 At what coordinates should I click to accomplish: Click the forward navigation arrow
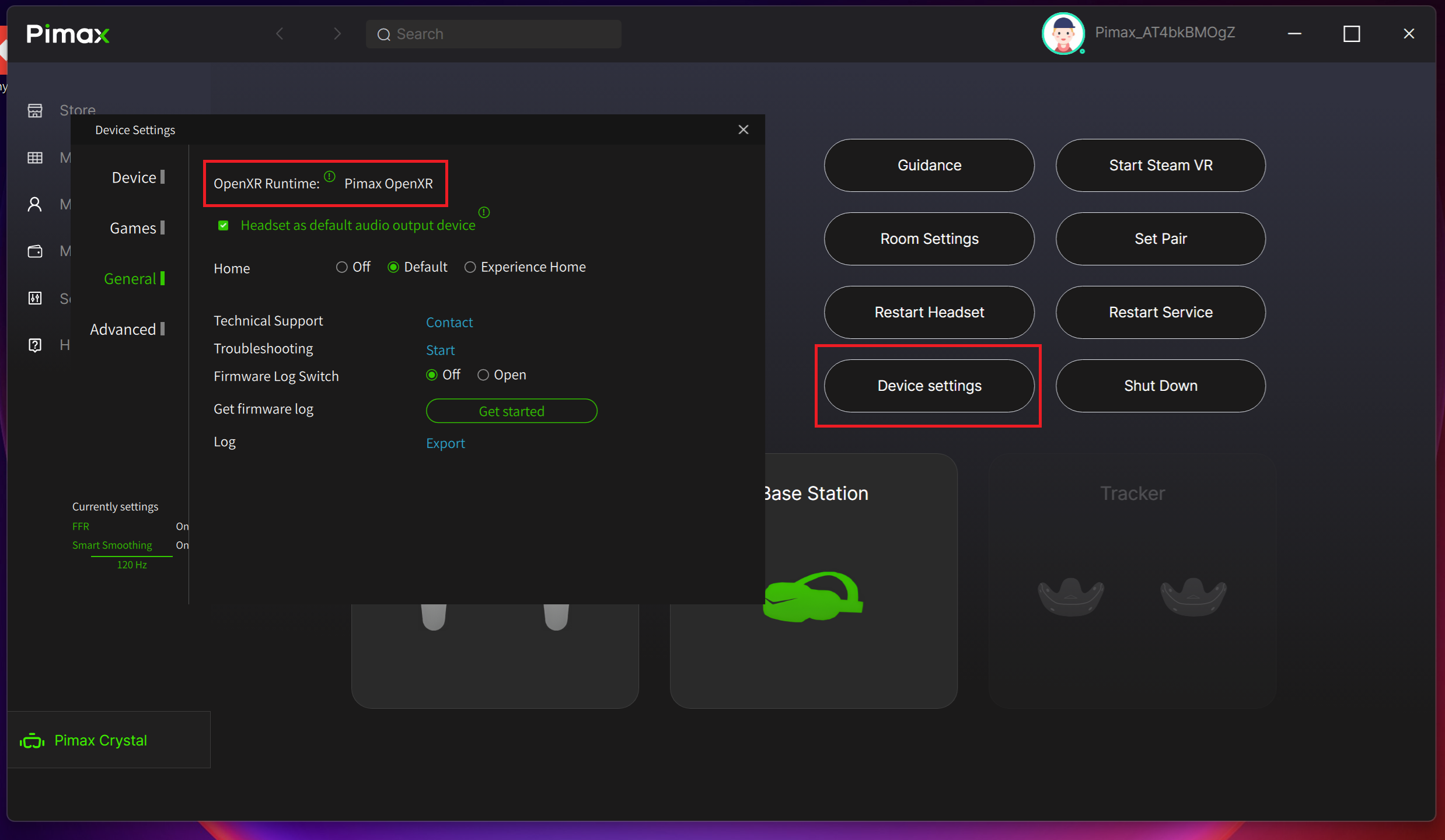click(337, 34)
